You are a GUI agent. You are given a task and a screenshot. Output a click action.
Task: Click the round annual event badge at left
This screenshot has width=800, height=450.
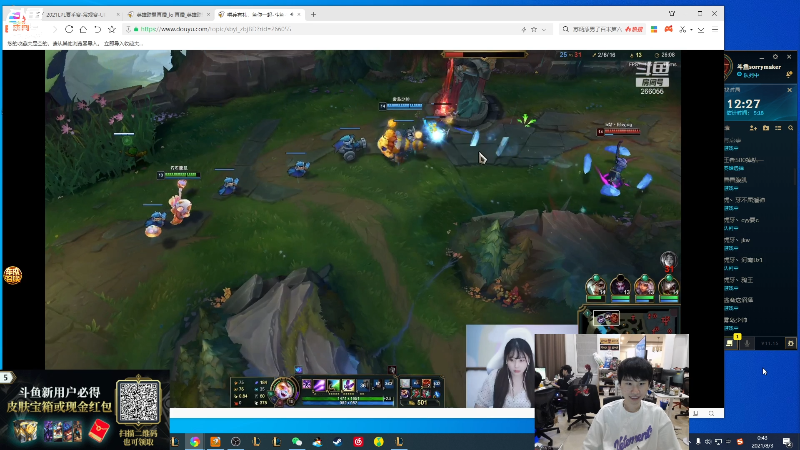(x=13, y=276)
